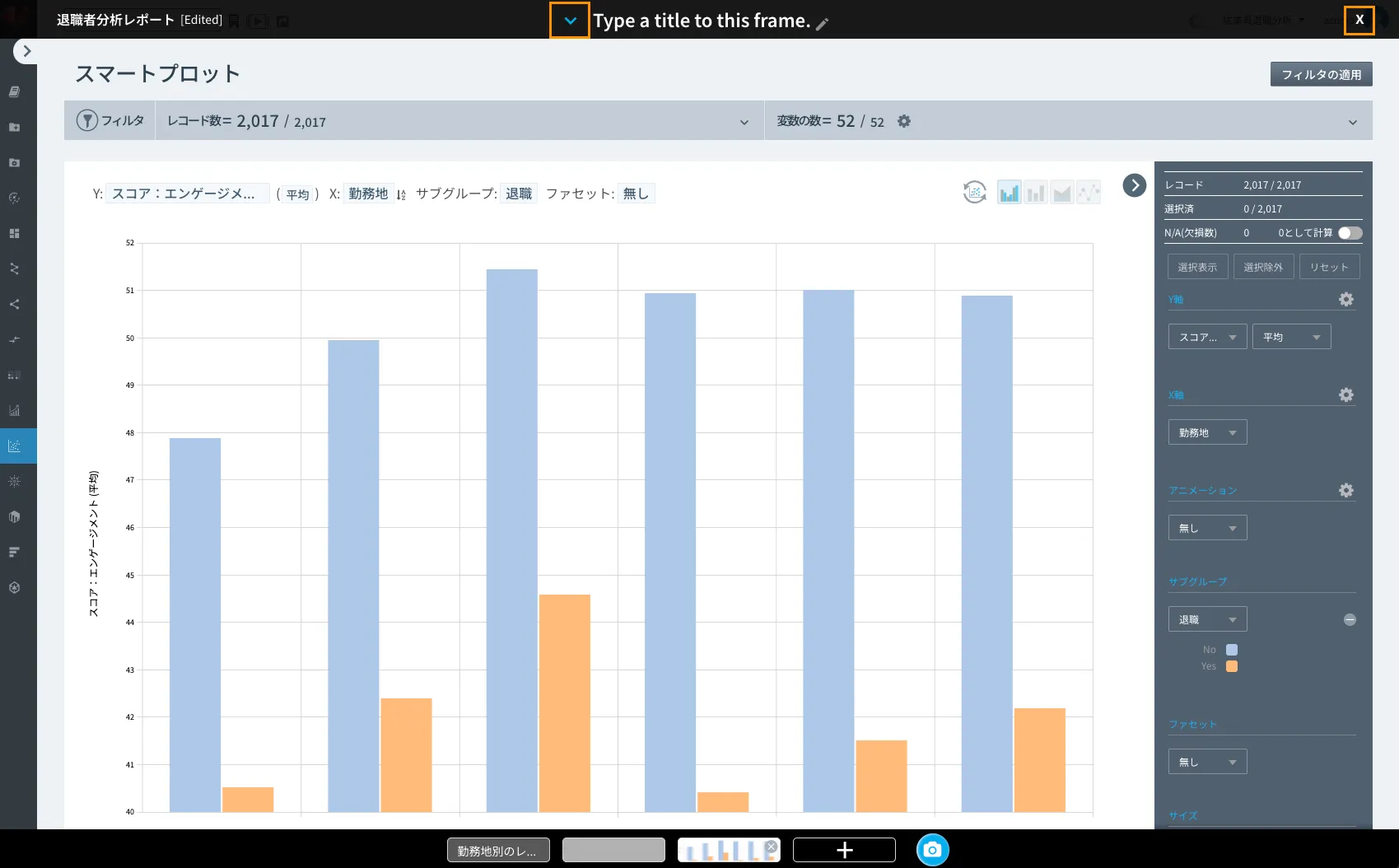
Task: Open the 平均 aggregation dropdown
Action: pos(1291,337)
